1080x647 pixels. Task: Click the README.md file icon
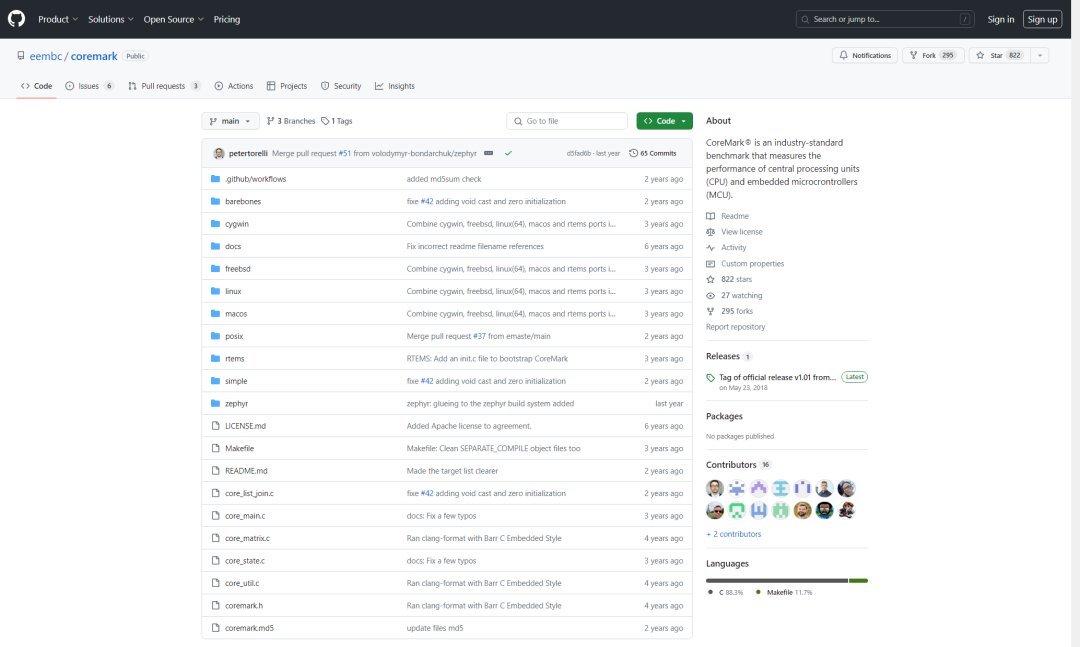(216, 471)
